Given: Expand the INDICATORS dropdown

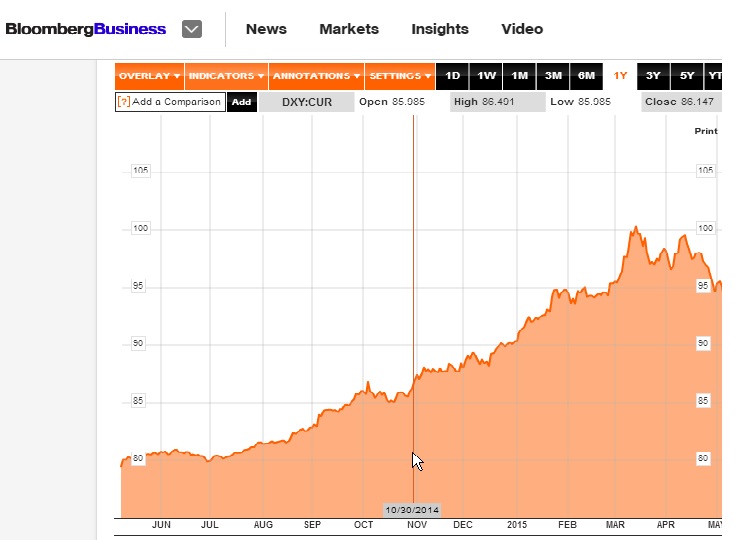Looking at the screenshot, I should point(226,76).
